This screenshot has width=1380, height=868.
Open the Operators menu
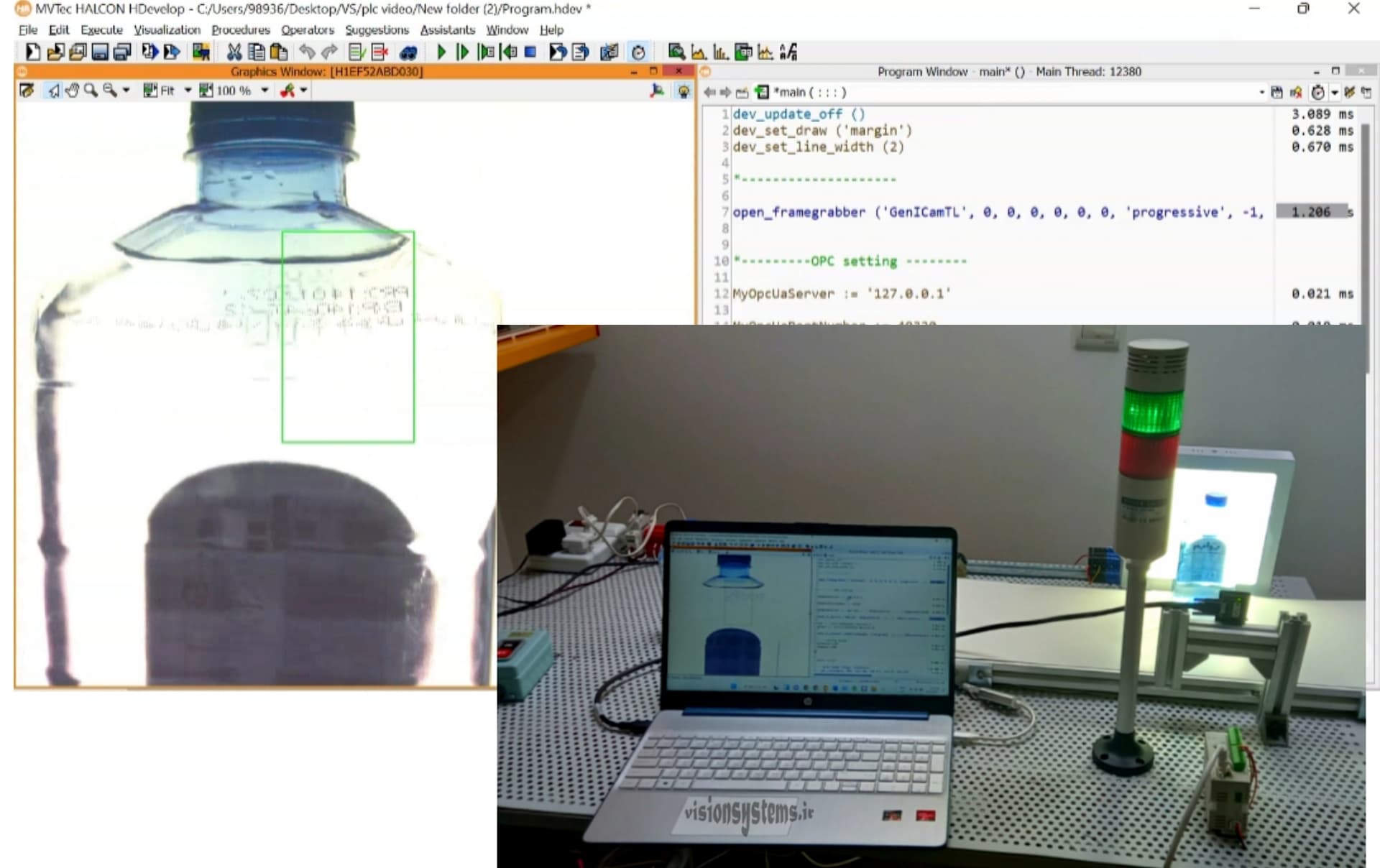tap(308, 29)
